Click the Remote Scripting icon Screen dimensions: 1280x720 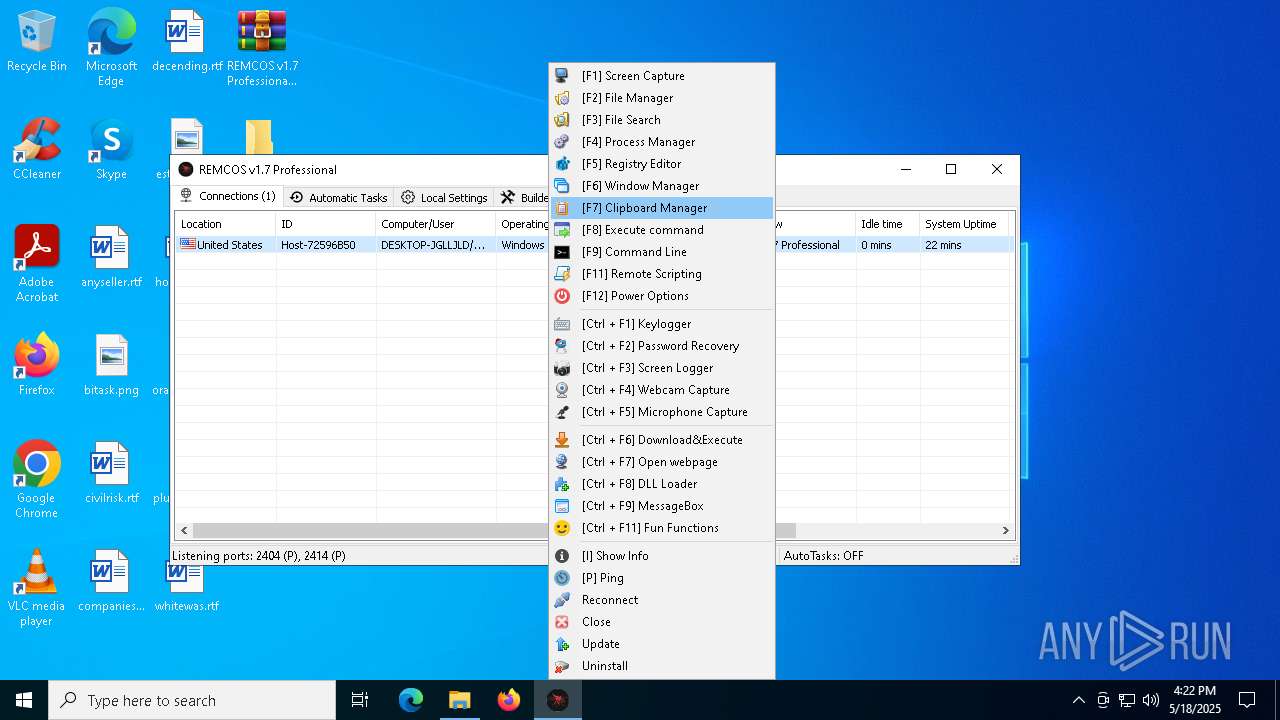pyautogui.click(x=562, y=274)
